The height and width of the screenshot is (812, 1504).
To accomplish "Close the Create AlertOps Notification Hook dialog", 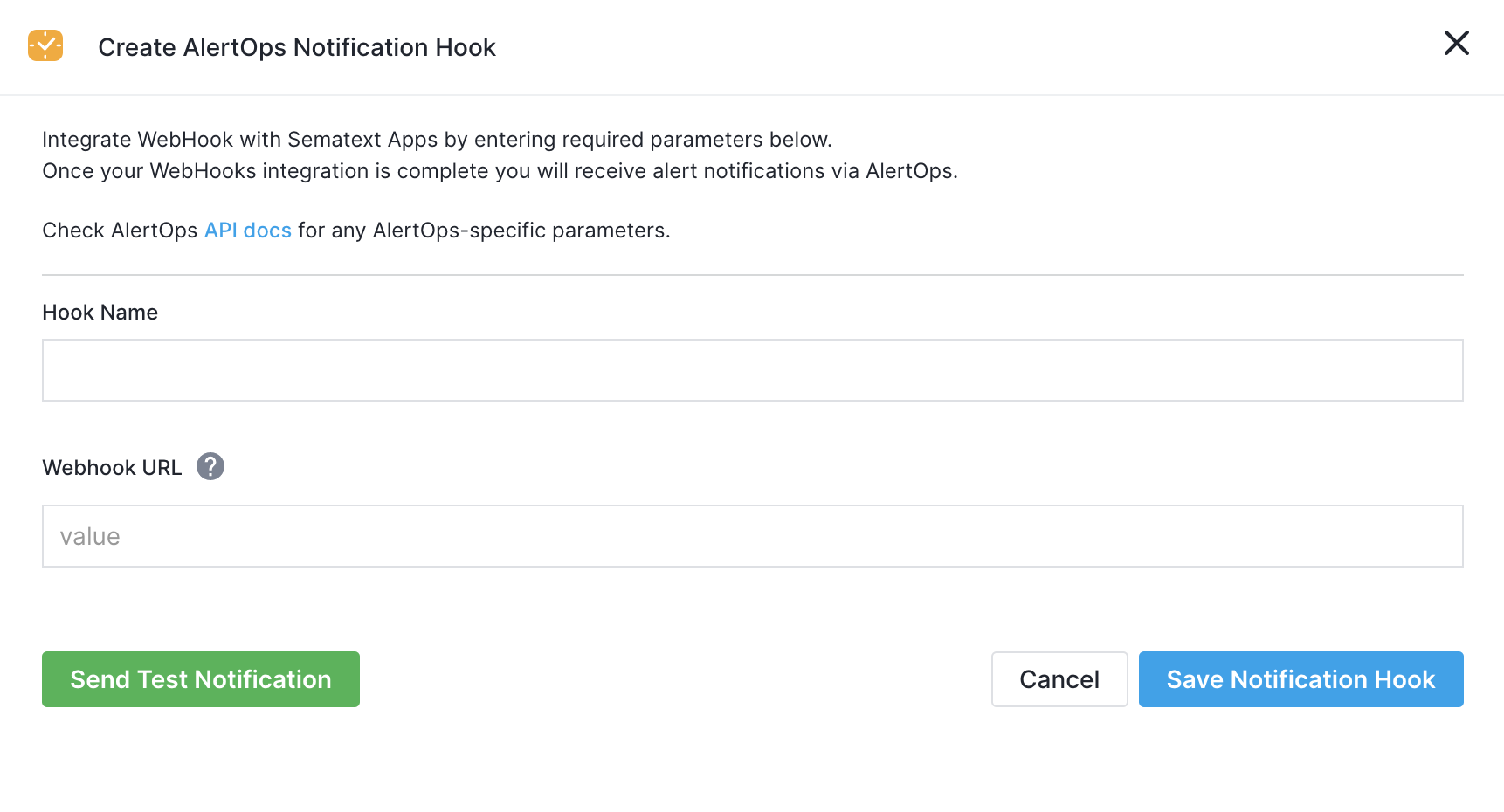I will click(x=1456, y=43).
